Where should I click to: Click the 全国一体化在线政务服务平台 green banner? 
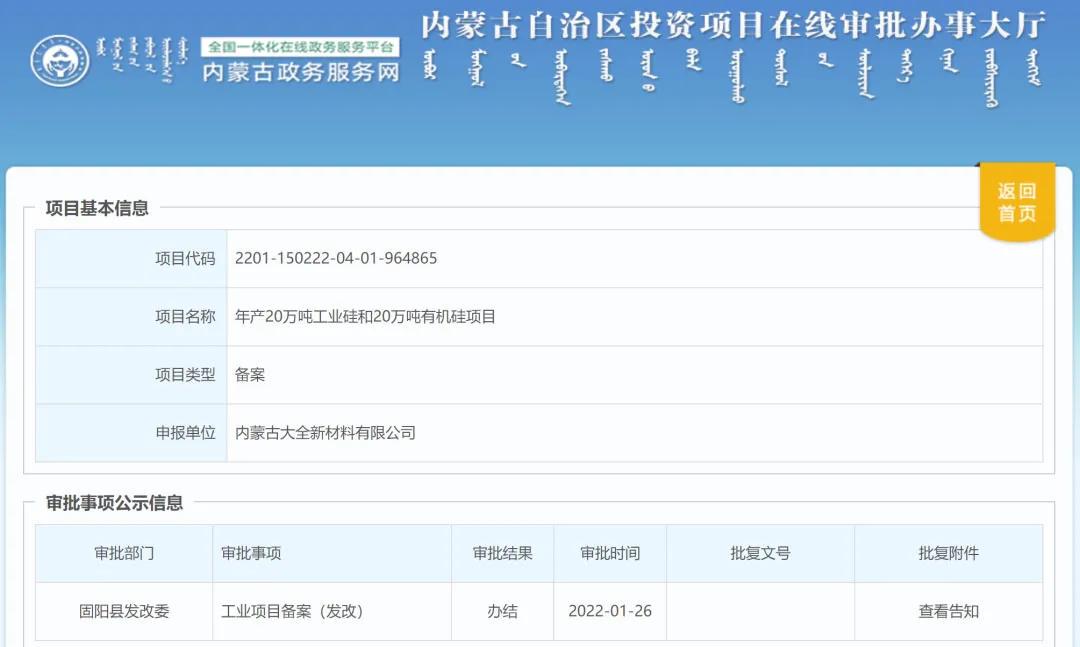[x=300, y=47]
